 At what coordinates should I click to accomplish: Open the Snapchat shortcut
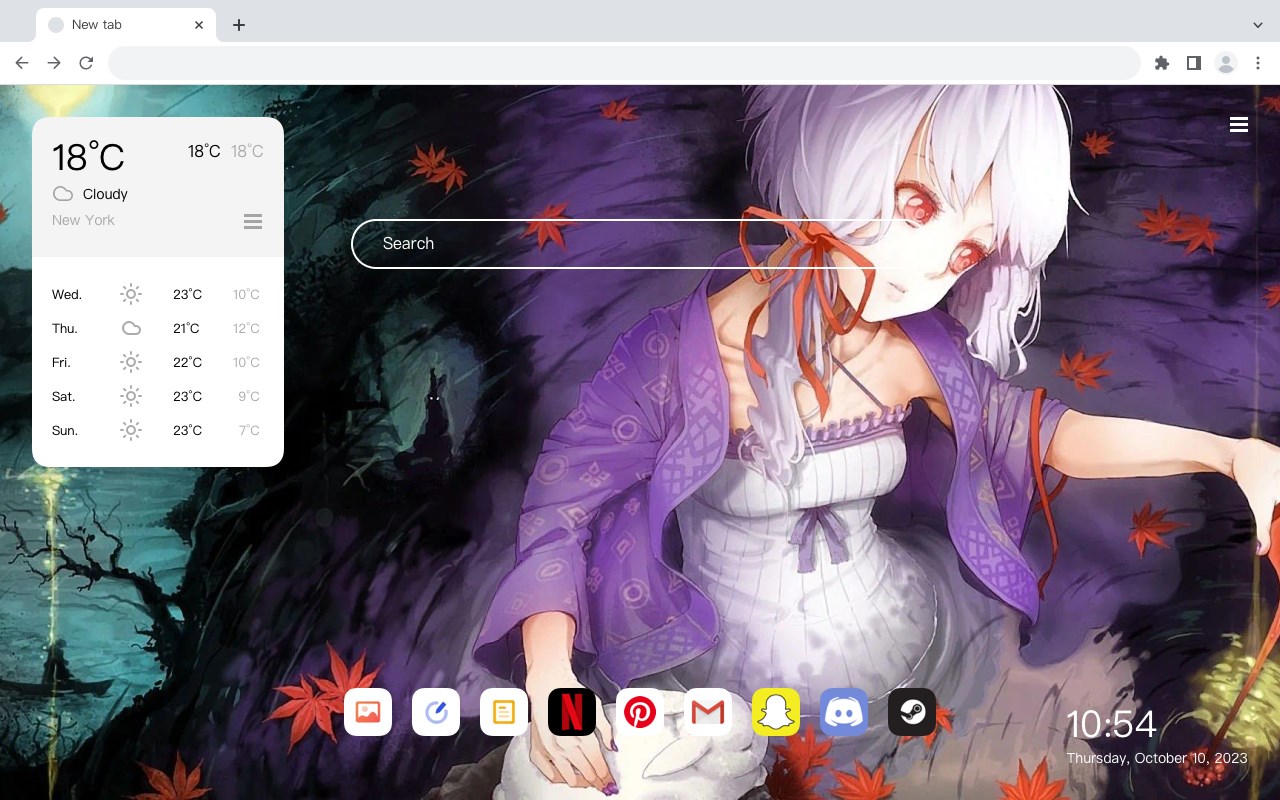[x=776, y=712]
